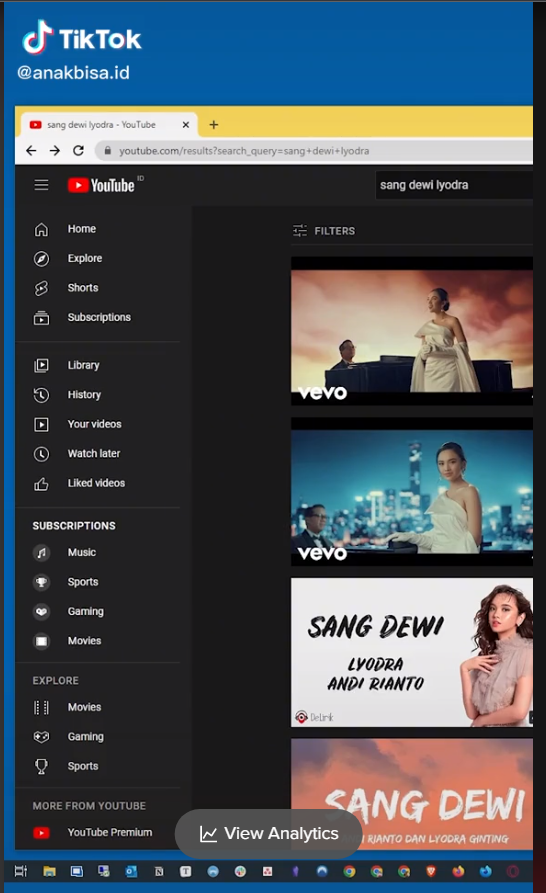Open the 'Sang Dewi Lyodra Andi Rianto' thumbnail

(x=412, y=653)
